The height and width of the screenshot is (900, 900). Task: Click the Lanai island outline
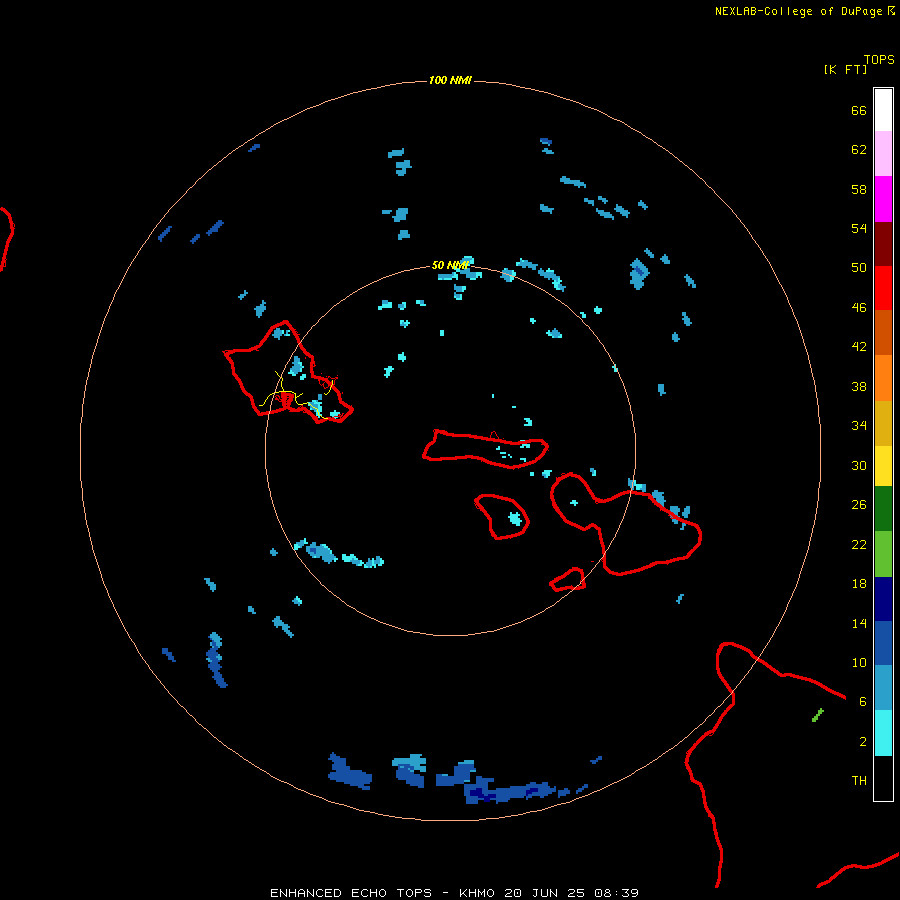tap(502, 517)
